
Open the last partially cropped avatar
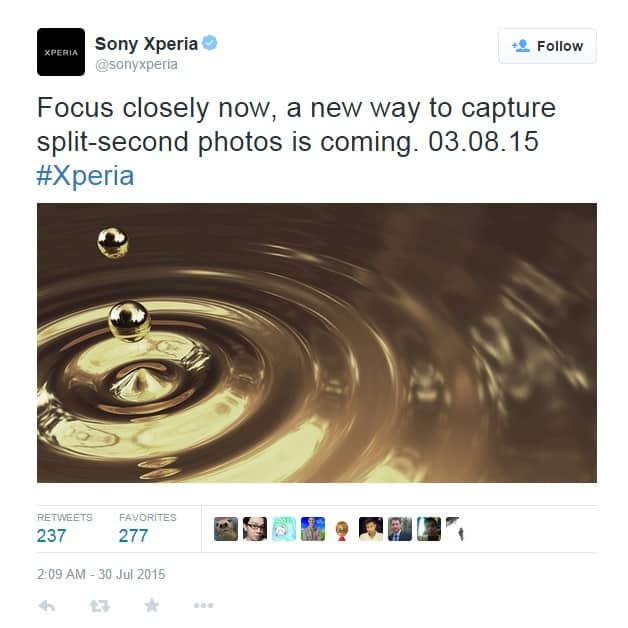pyautogui.click(x=455, y=529)
